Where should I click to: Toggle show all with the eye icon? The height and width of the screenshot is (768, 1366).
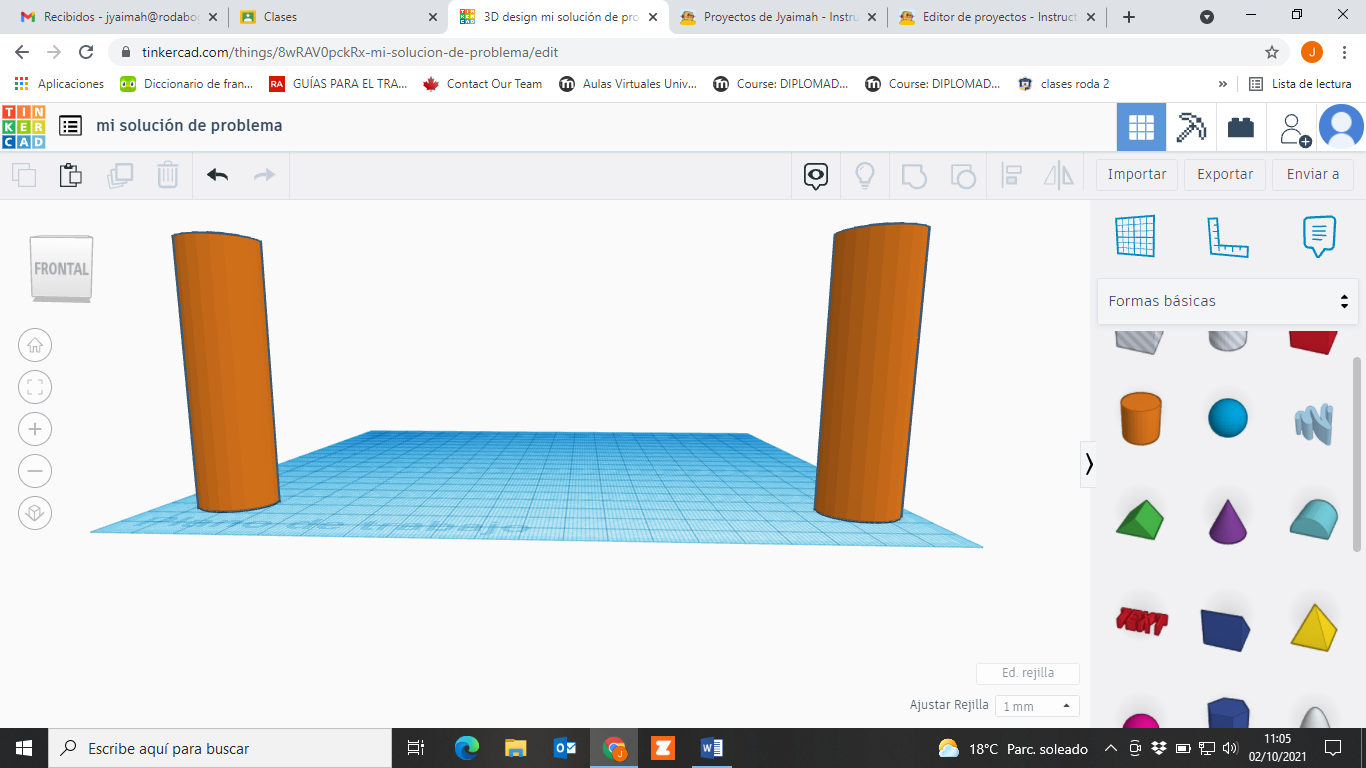pos(816,176)
